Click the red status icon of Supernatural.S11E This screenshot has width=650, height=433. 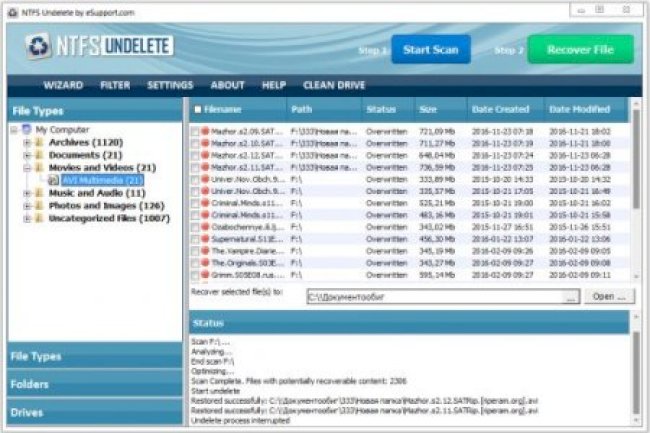click(205, 239)
